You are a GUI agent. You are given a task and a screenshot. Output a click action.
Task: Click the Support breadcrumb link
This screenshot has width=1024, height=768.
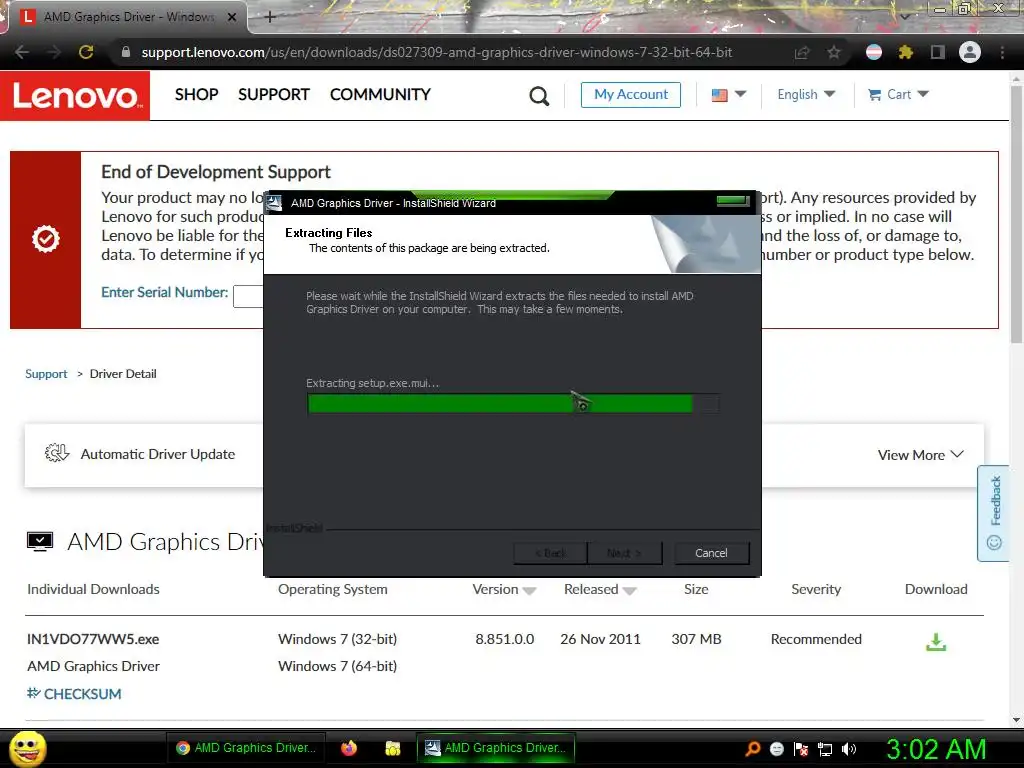tap(46, 374)
